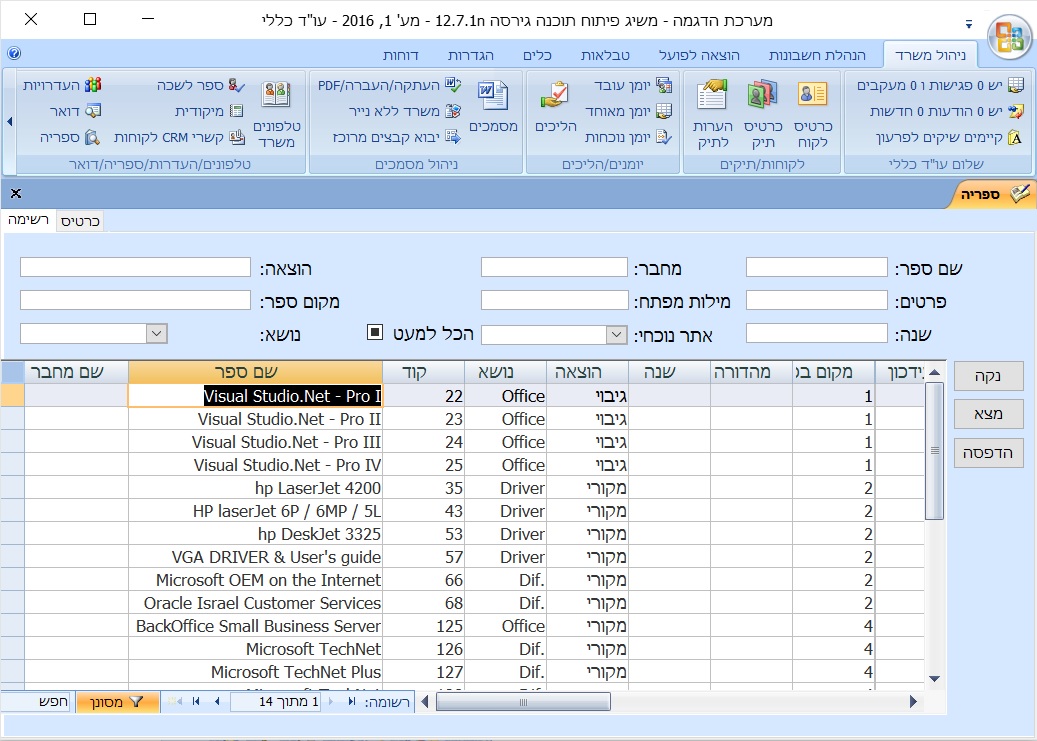Switch to the הגדרות ribbon tab
1037x741 pixels.
tap(471, 55)
